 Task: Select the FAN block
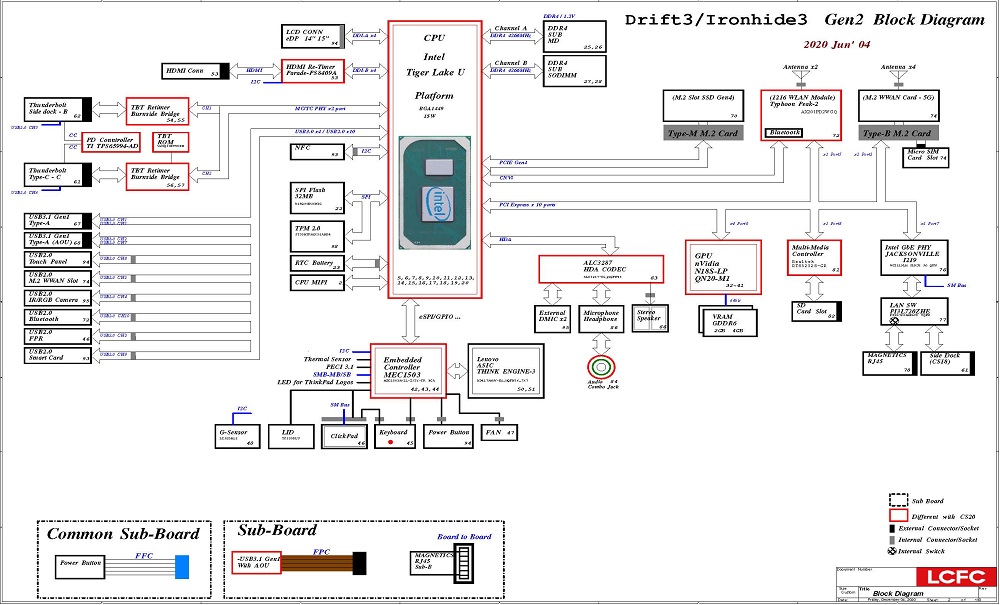click(499, 434)
